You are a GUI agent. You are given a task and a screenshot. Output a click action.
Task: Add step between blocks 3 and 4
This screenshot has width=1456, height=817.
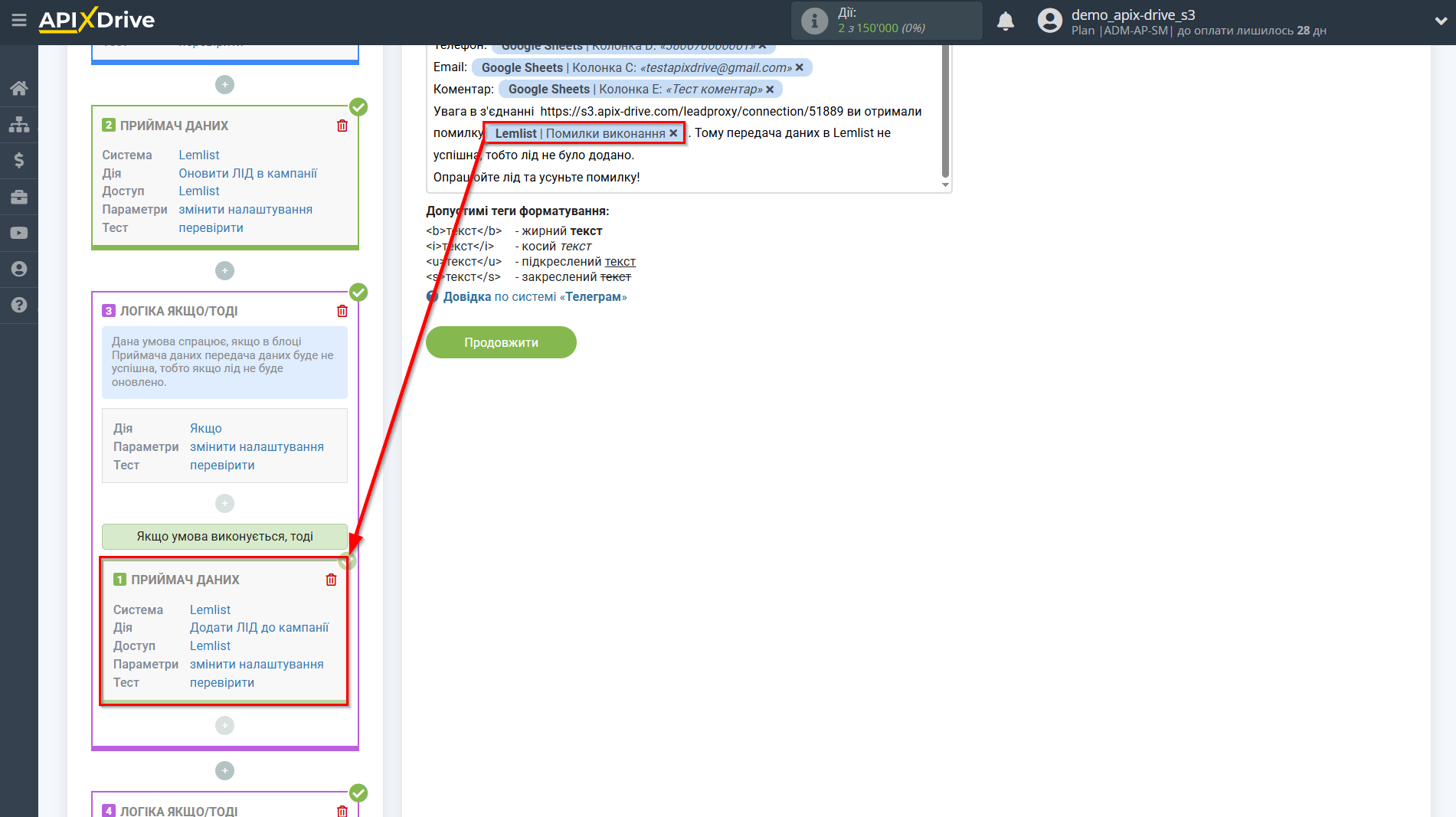pos(224,770)
